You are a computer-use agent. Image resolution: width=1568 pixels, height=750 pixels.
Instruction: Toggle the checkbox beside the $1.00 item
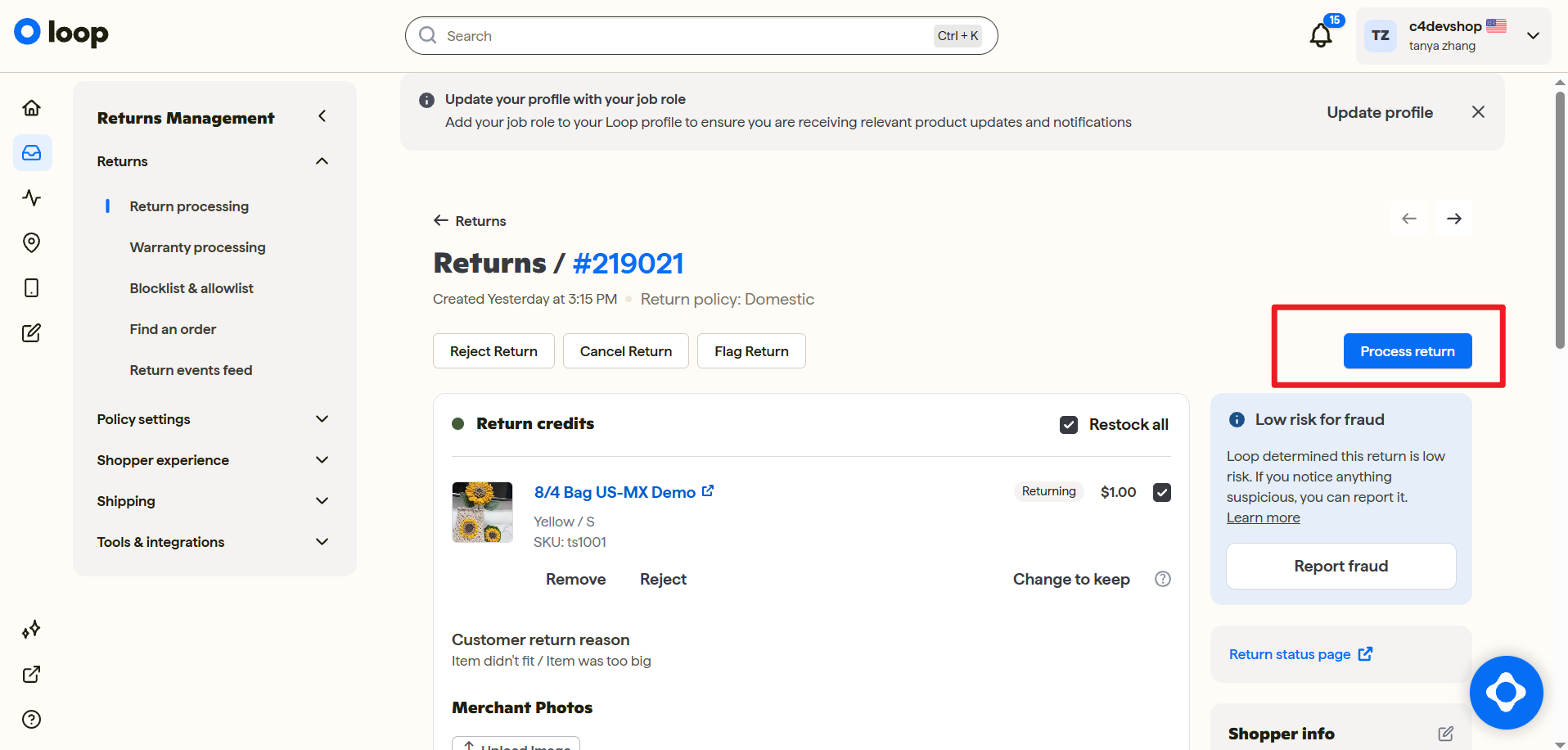pos(1162,492)
